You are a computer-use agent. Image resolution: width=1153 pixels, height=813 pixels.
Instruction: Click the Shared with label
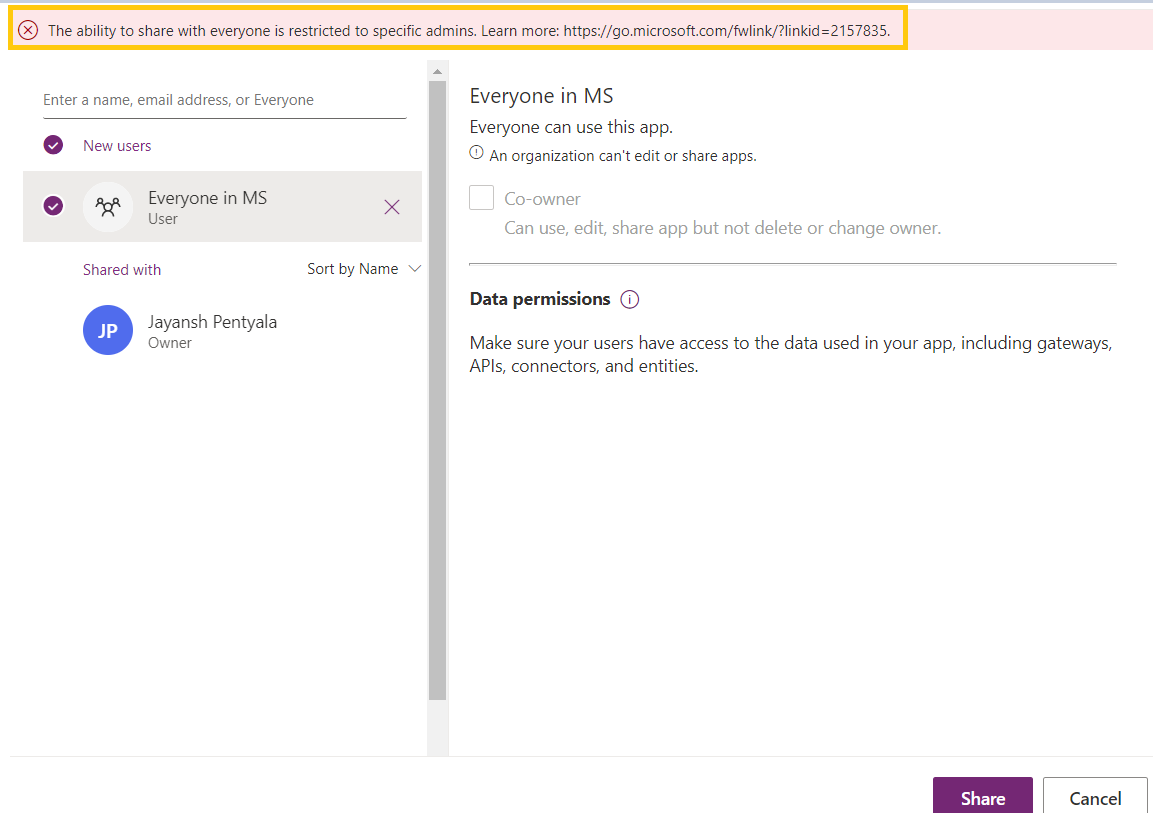click(122, 270)
